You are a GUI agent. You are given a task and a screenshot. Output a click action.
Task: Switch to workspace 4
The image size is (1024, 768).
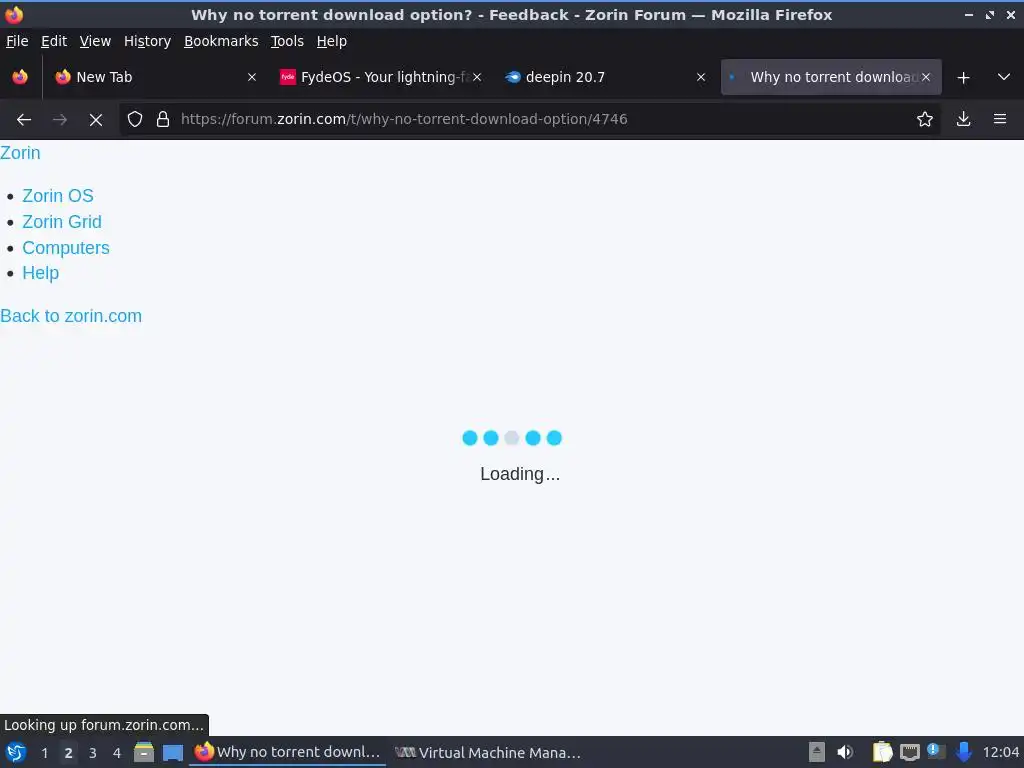[x=117, y=753]
